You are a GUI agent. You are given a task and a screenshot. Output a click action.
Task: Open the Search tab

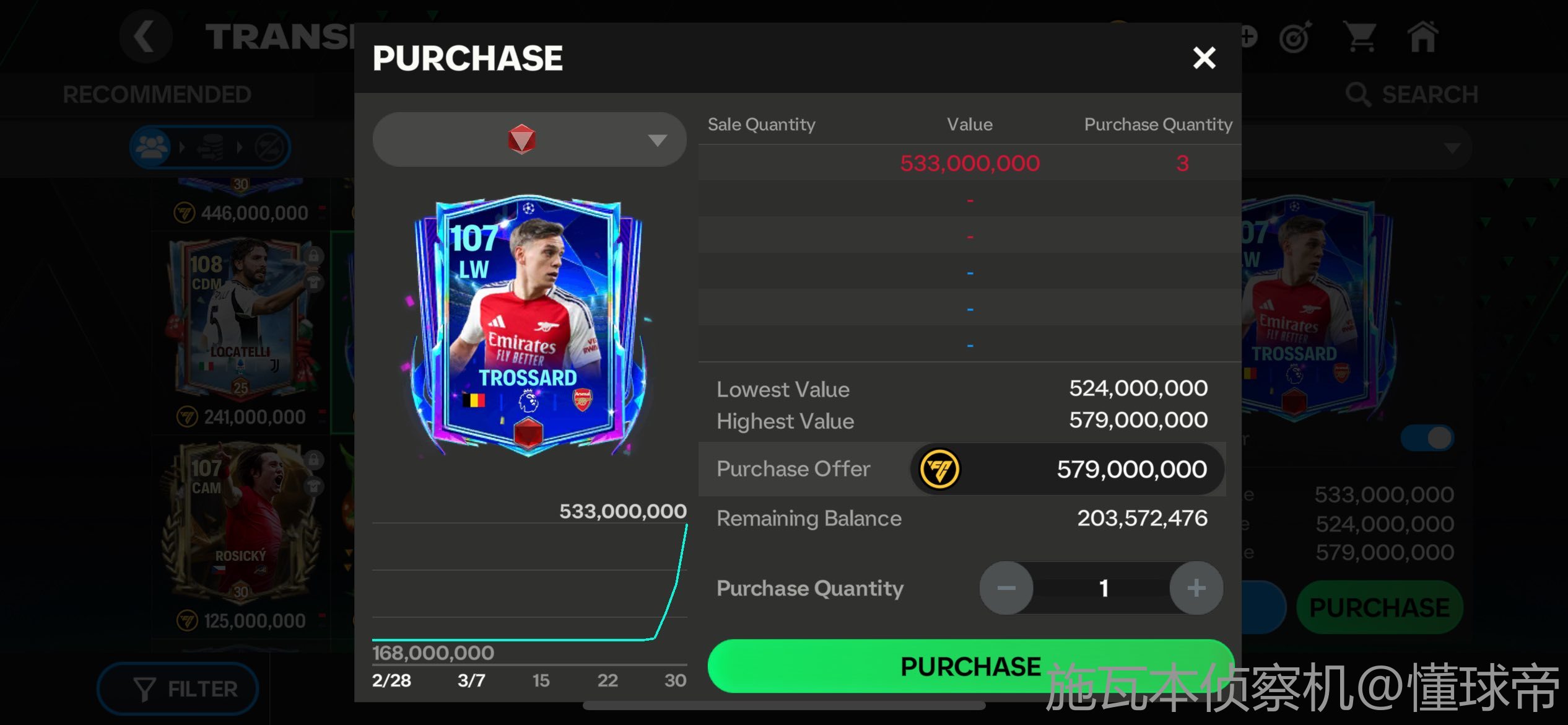[x=1413, y=95]
